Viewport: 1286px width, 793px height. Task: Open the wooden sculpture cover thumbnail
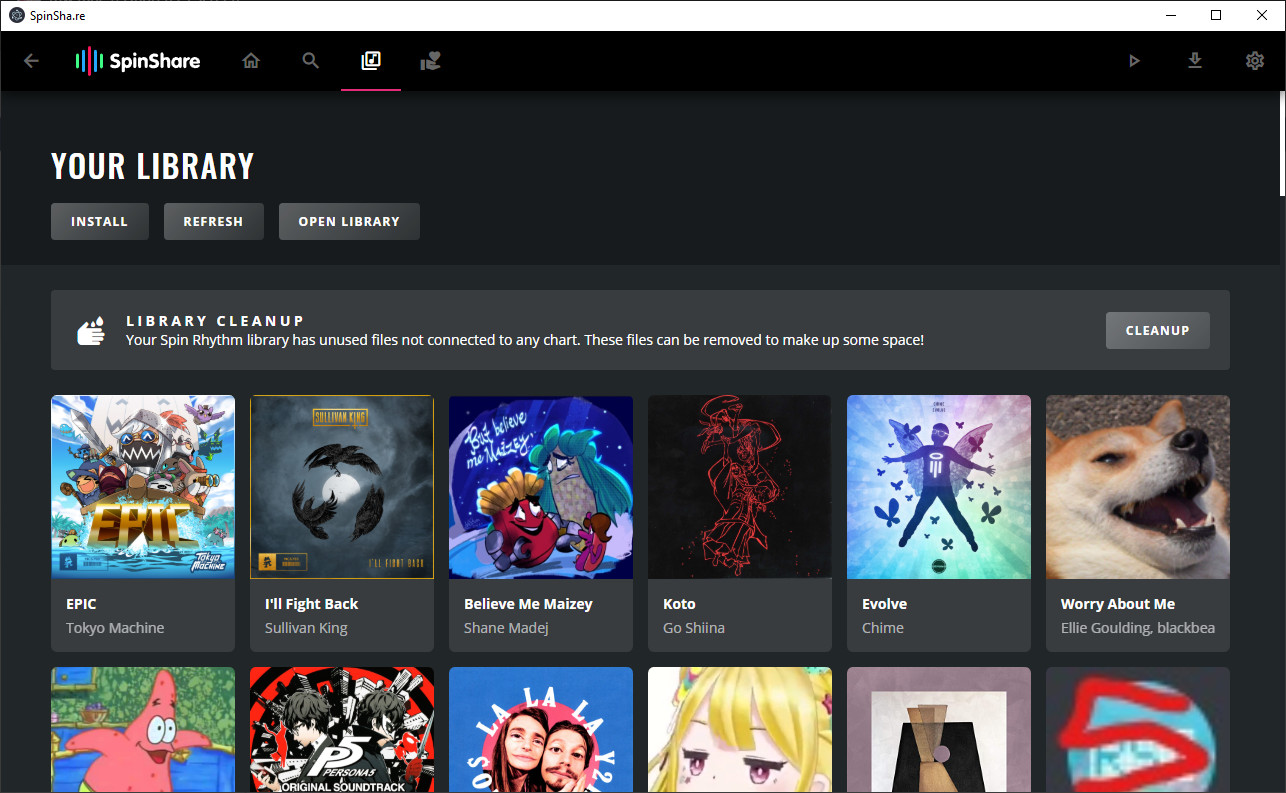[x=939, y=730]
